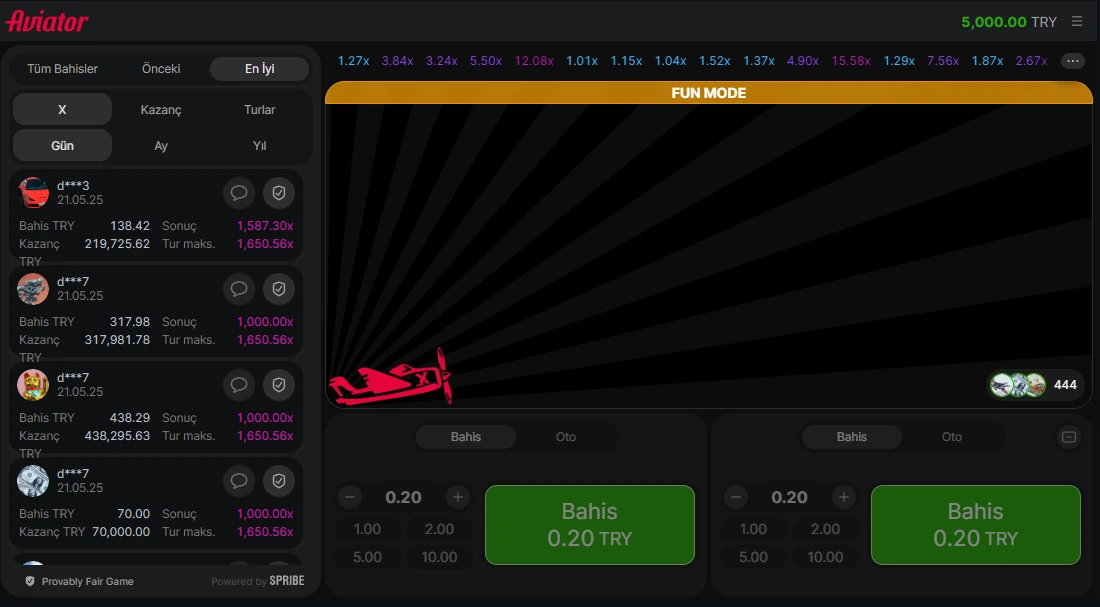
Task: Open the 12.08x round result
Action: pos(534,61)
